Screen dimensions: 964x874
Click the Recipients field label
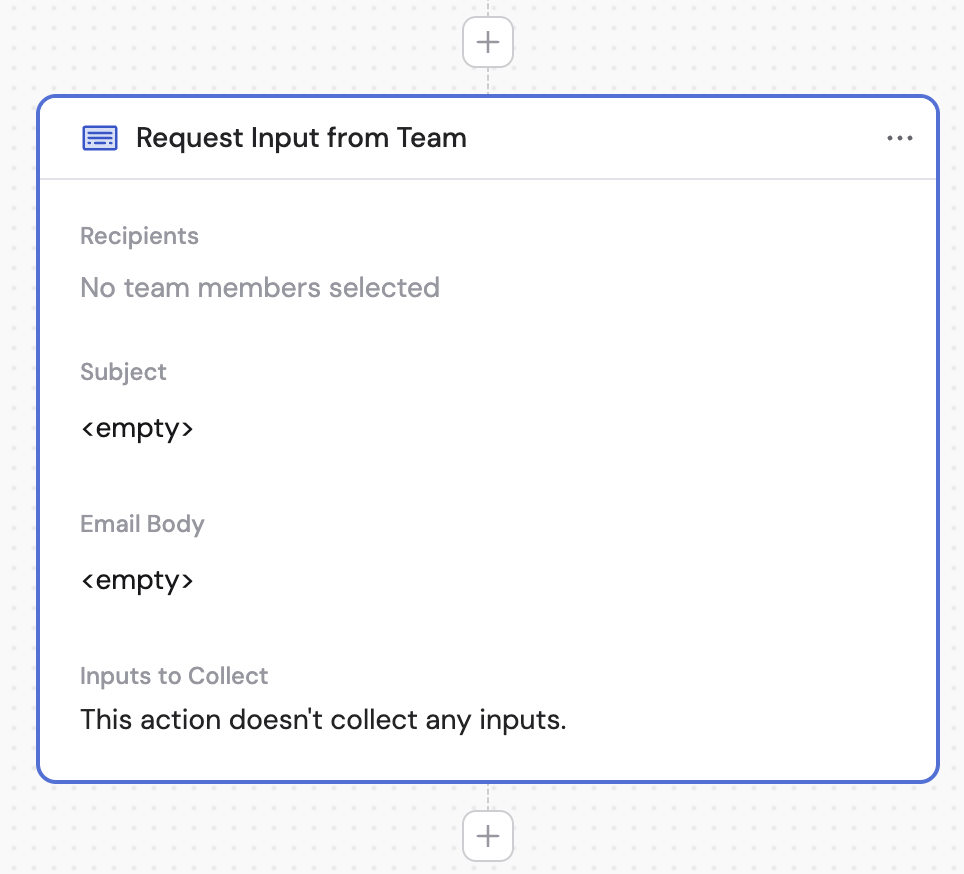click(x=139, y=236)
